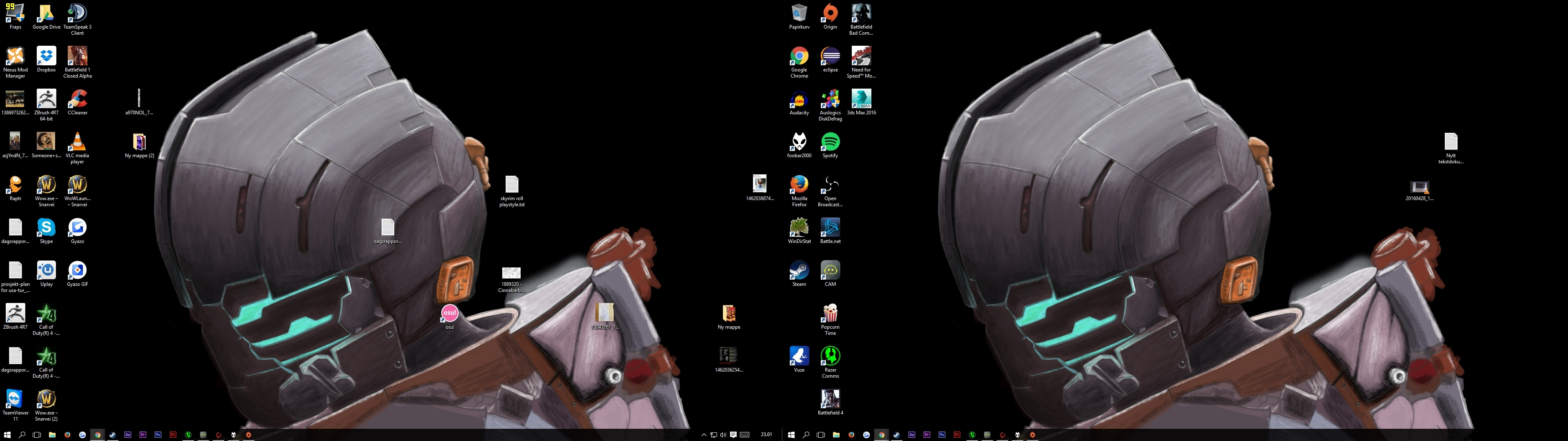Select the eclipse desktop icon
1568x441 pixels.
[830, 59]
